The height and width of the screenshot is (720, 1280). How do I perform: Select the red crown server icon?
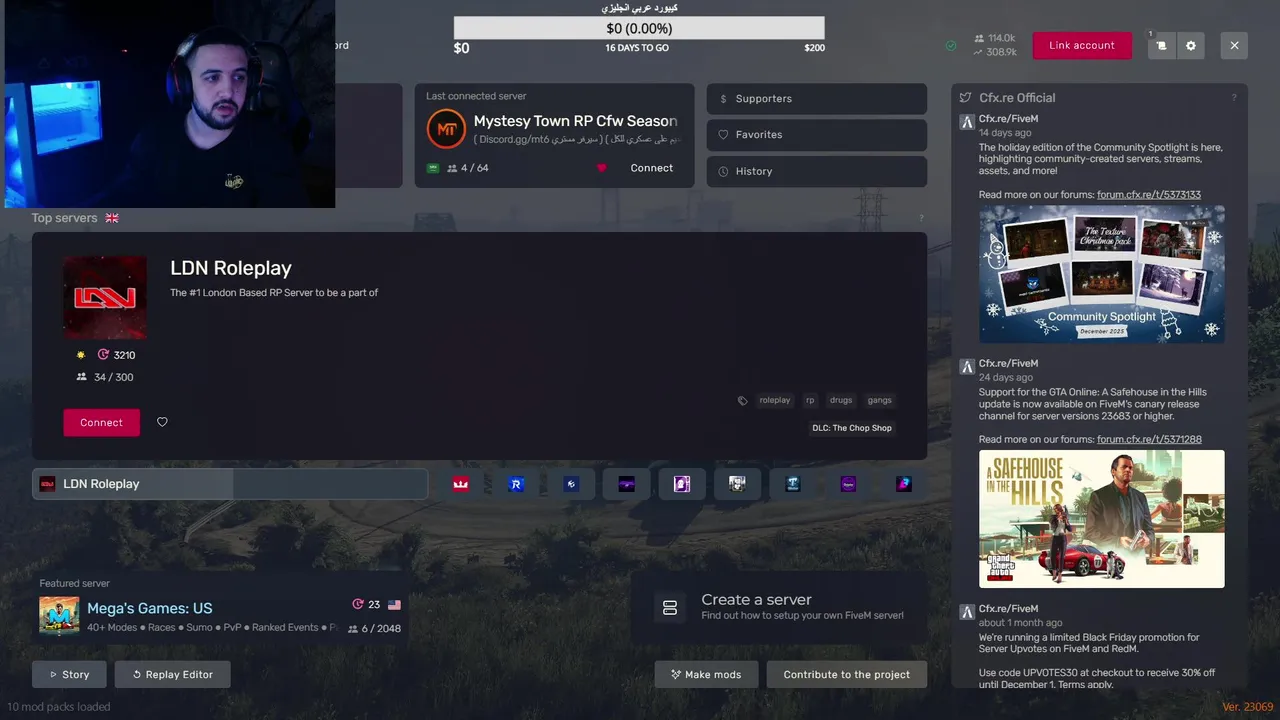(461, 484)
